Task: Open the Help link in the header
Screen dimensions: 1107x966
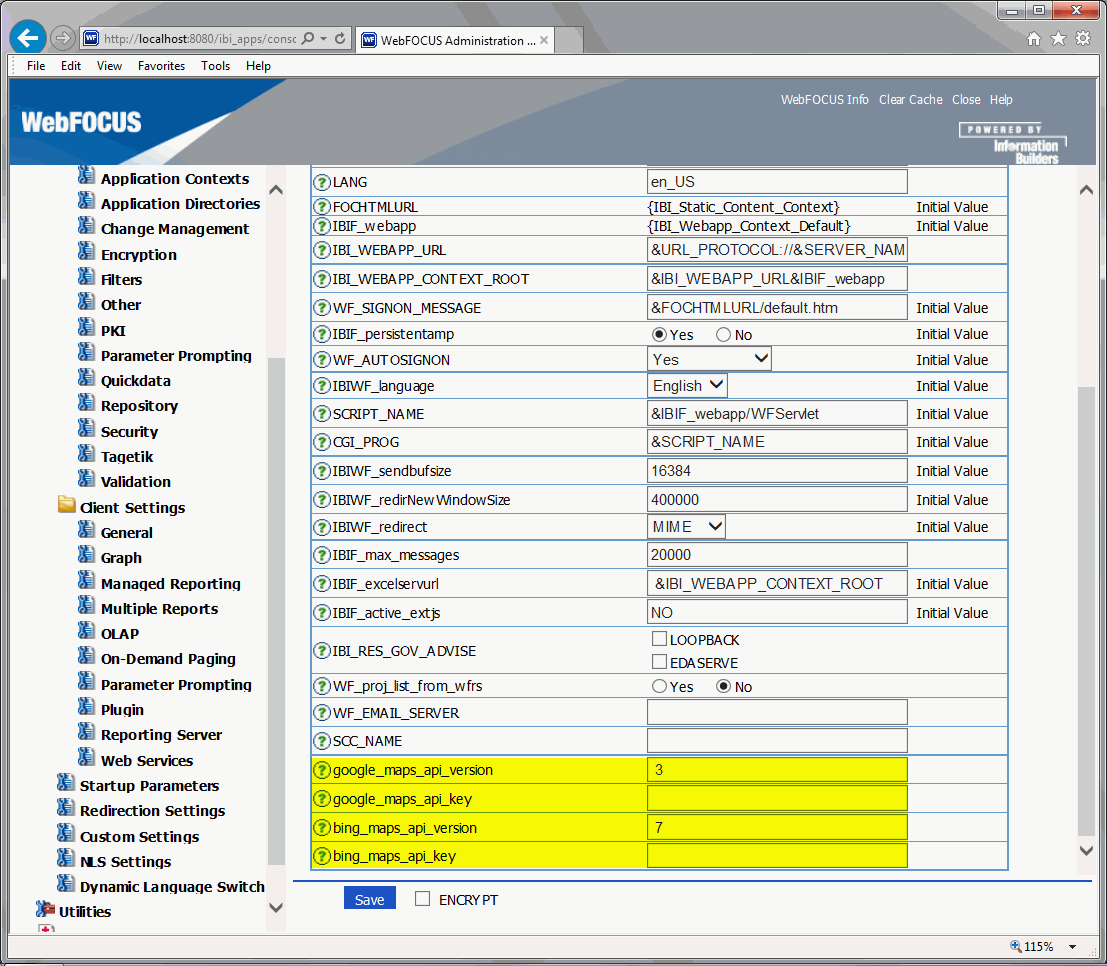Action: point(1001,100)
